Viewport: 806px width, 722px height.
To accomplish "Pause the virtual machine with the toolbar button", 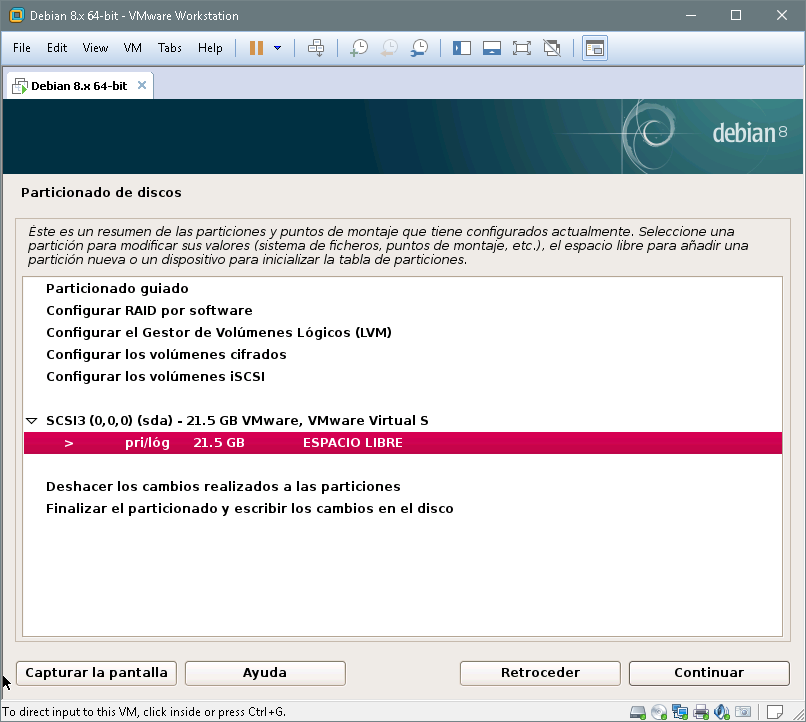I will [x=256, y=48].
